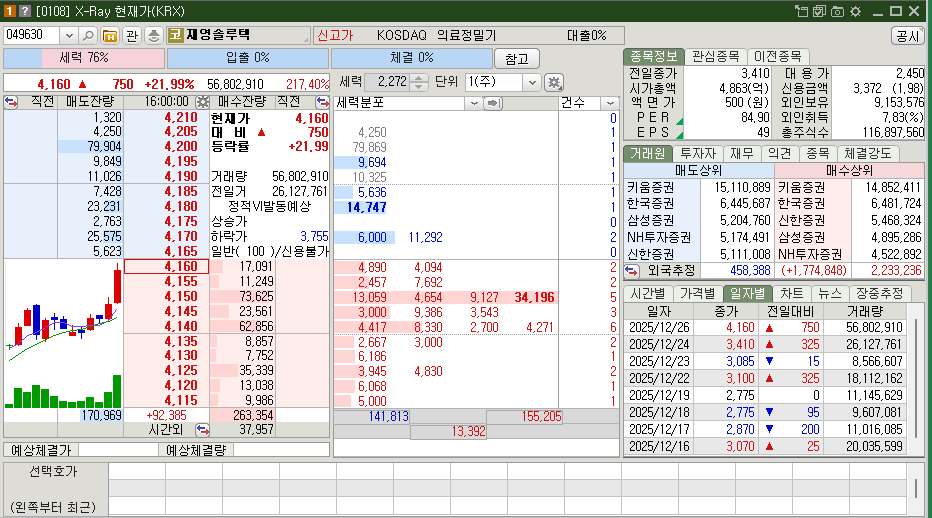Click the stock code input 049630
This screenshot has height=518, width=932.
click(x=31, y=36)
